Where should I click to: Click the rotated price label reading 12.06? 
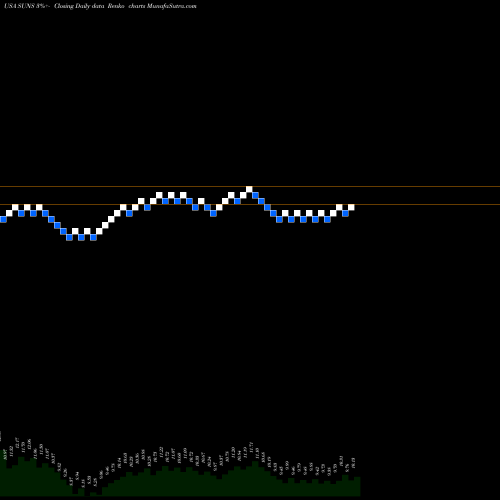[29, 445]
